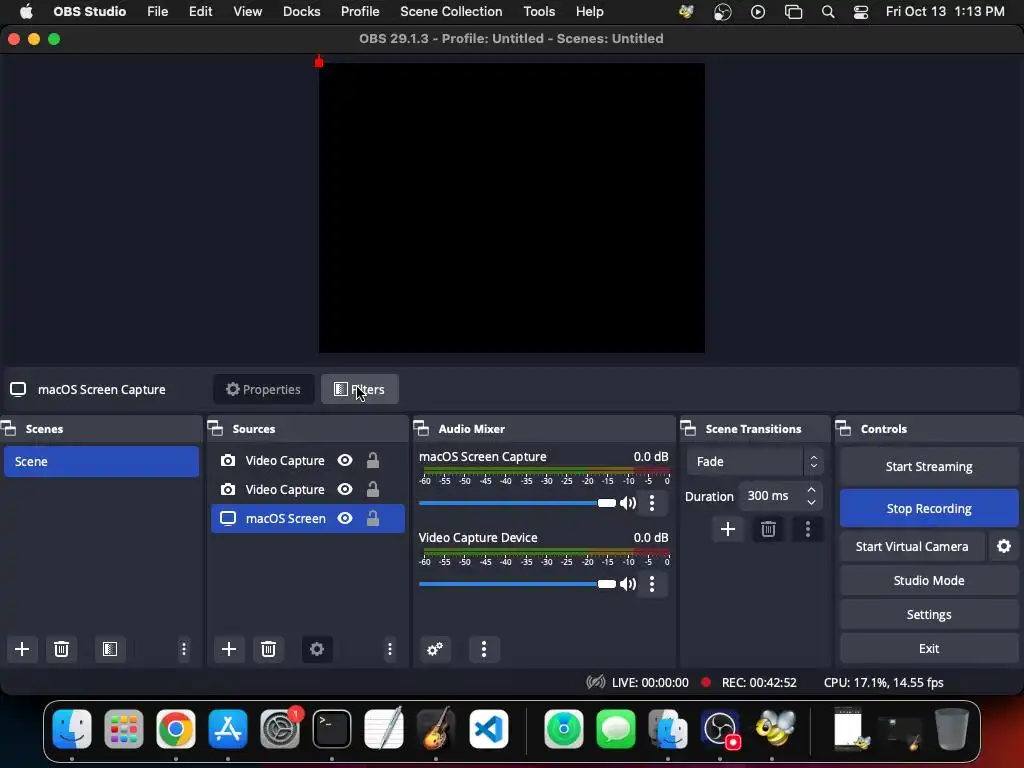Open Video Capture Device audio options menu
The height and width of the screenshot is (768, 1024).
pos(652,584)
